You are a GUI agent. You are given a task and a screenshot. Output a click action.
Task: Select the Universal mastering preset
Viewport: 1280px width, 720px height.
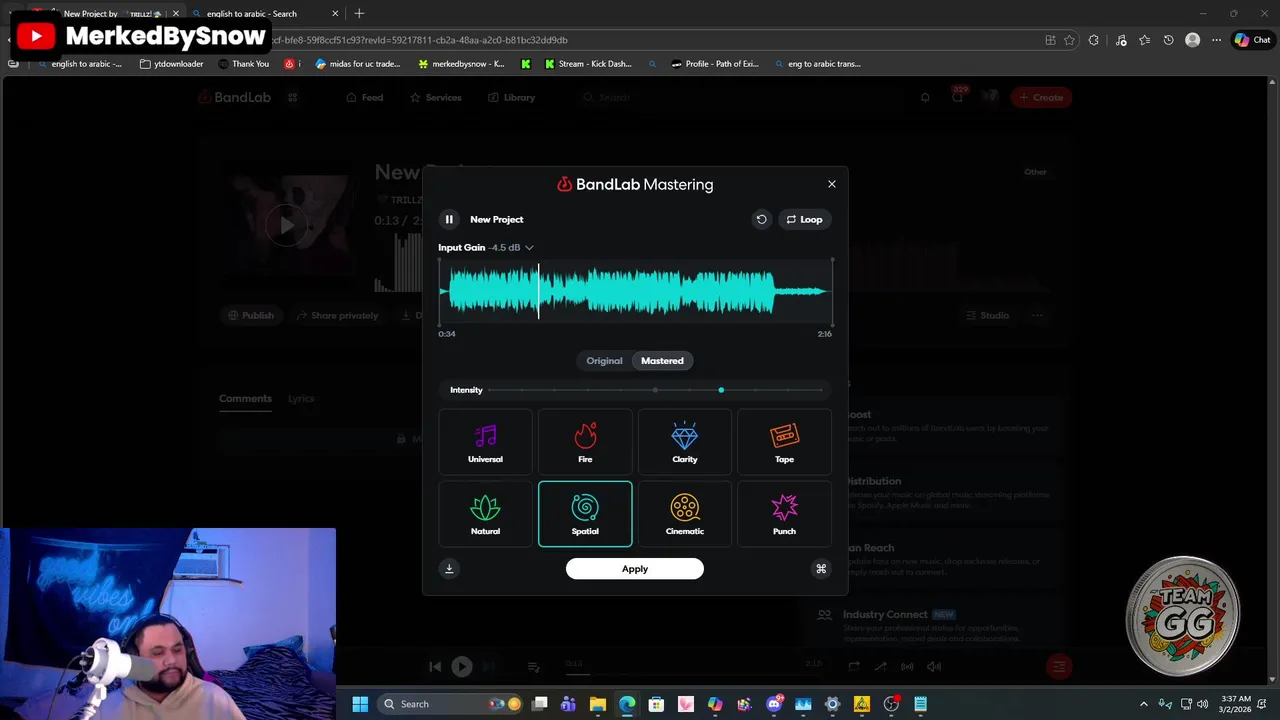(485, 442)
